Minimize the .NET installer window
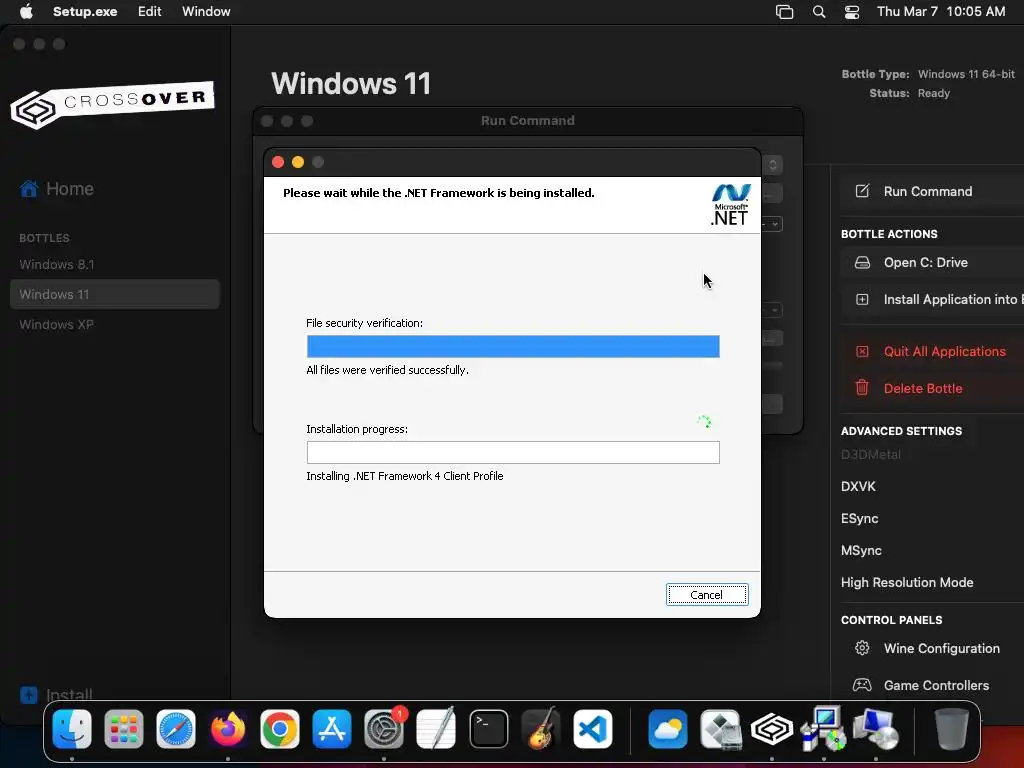The width and height of the screenshot is (1024, 768). 298,162
